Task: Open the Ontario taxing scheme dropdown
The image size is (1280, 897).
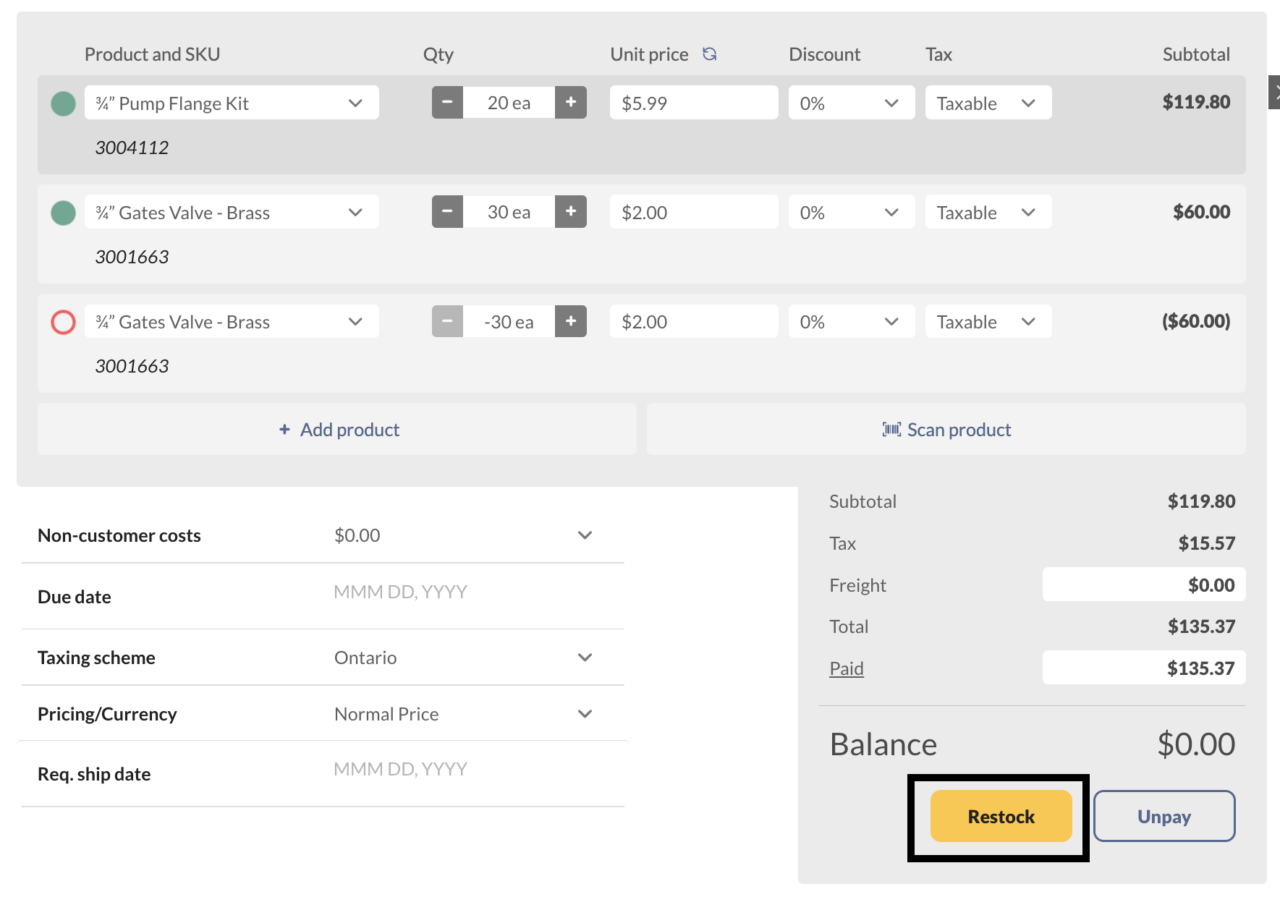Action: 585,657
